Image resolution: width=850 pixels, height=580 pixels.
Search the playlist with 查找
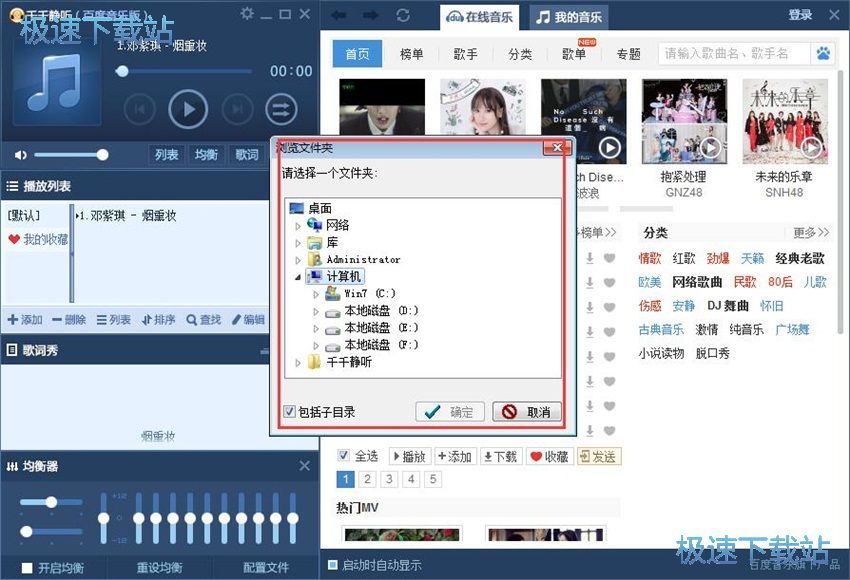[203, 320]
